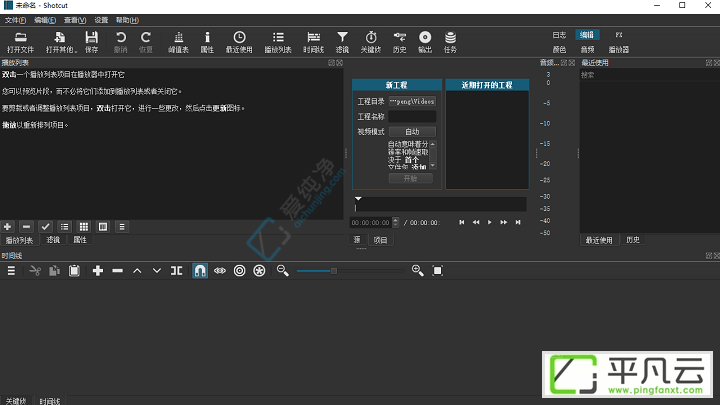
Task: Click the Open File toolbar icon
Action: (20, 42)
